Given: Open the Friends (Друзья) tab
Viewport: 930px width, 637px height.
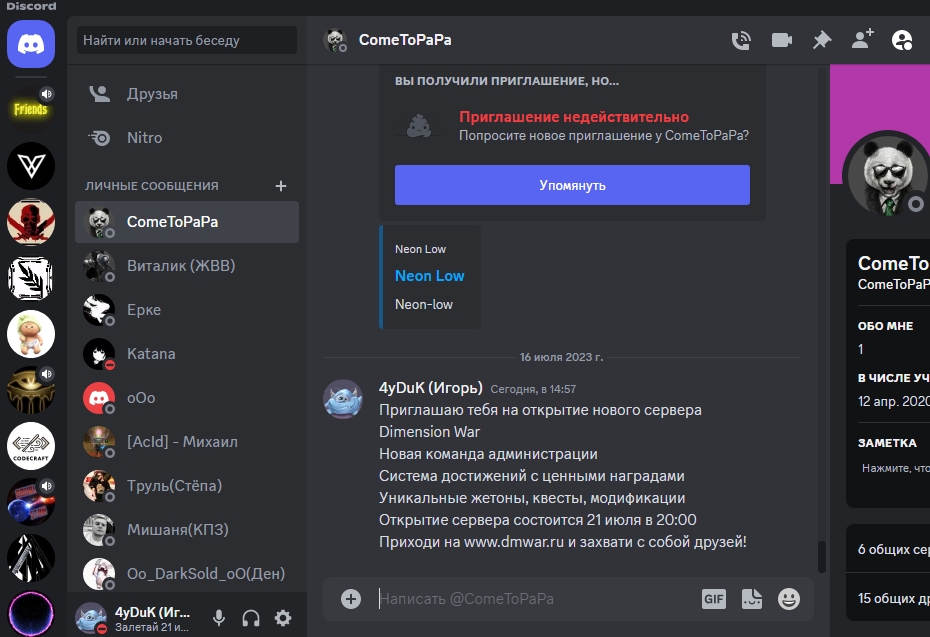Looking at the screenshot, I should [x=187, y=94].
